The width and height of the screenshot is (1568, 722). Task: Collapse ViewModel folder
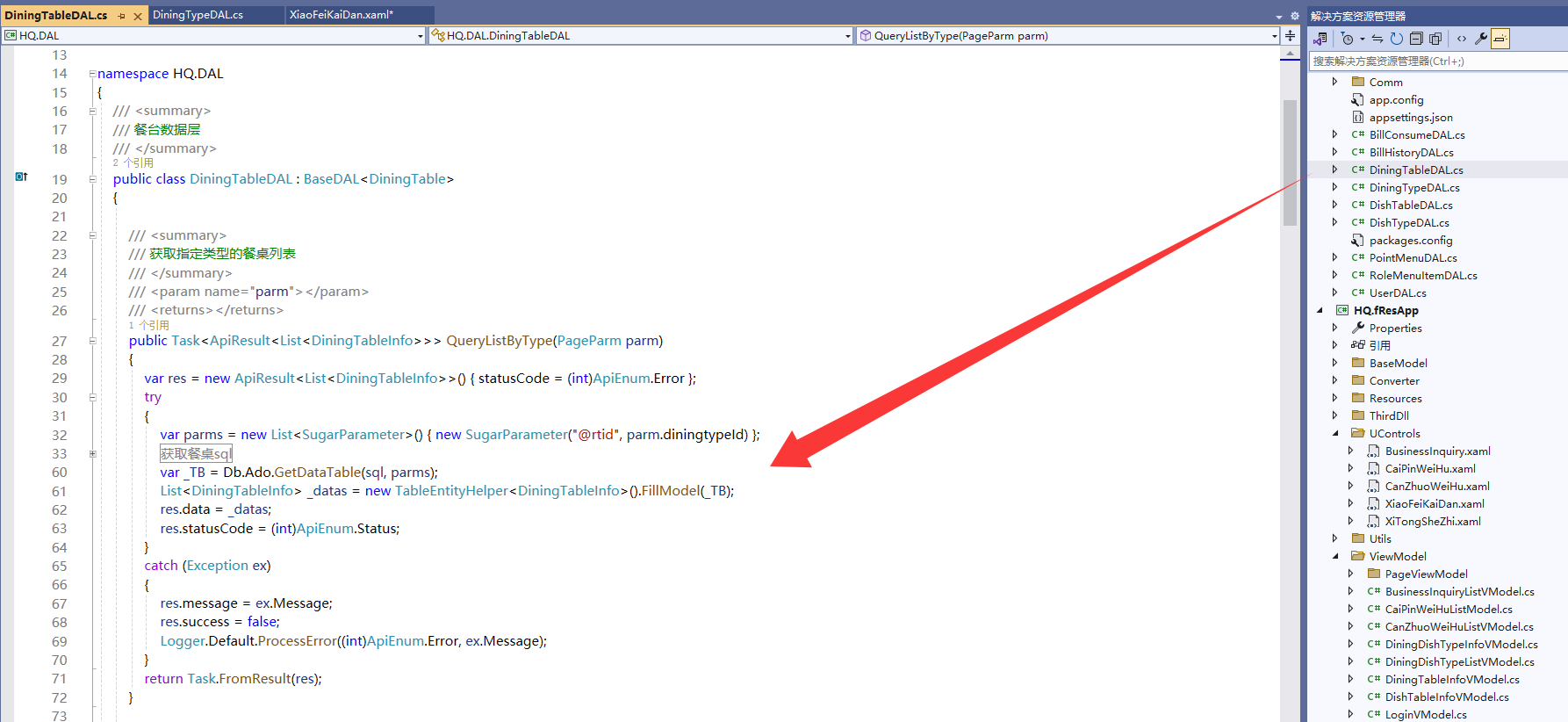(x=1335, y=556)
